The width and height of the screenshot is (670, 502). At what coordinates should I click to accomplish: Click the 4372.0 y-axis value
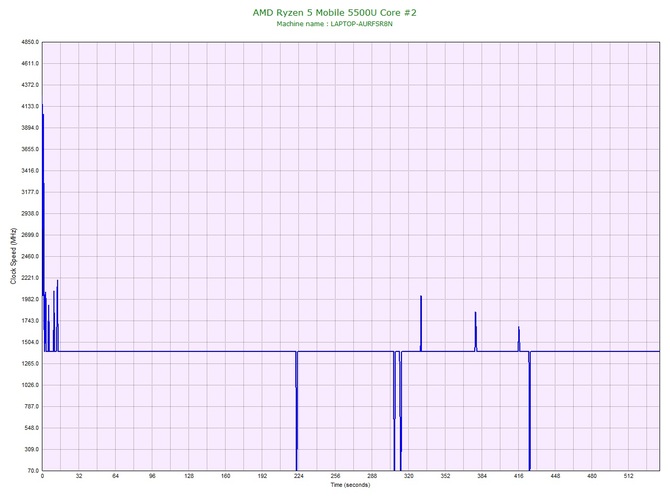pyautogui.click(x=30, y=85)
